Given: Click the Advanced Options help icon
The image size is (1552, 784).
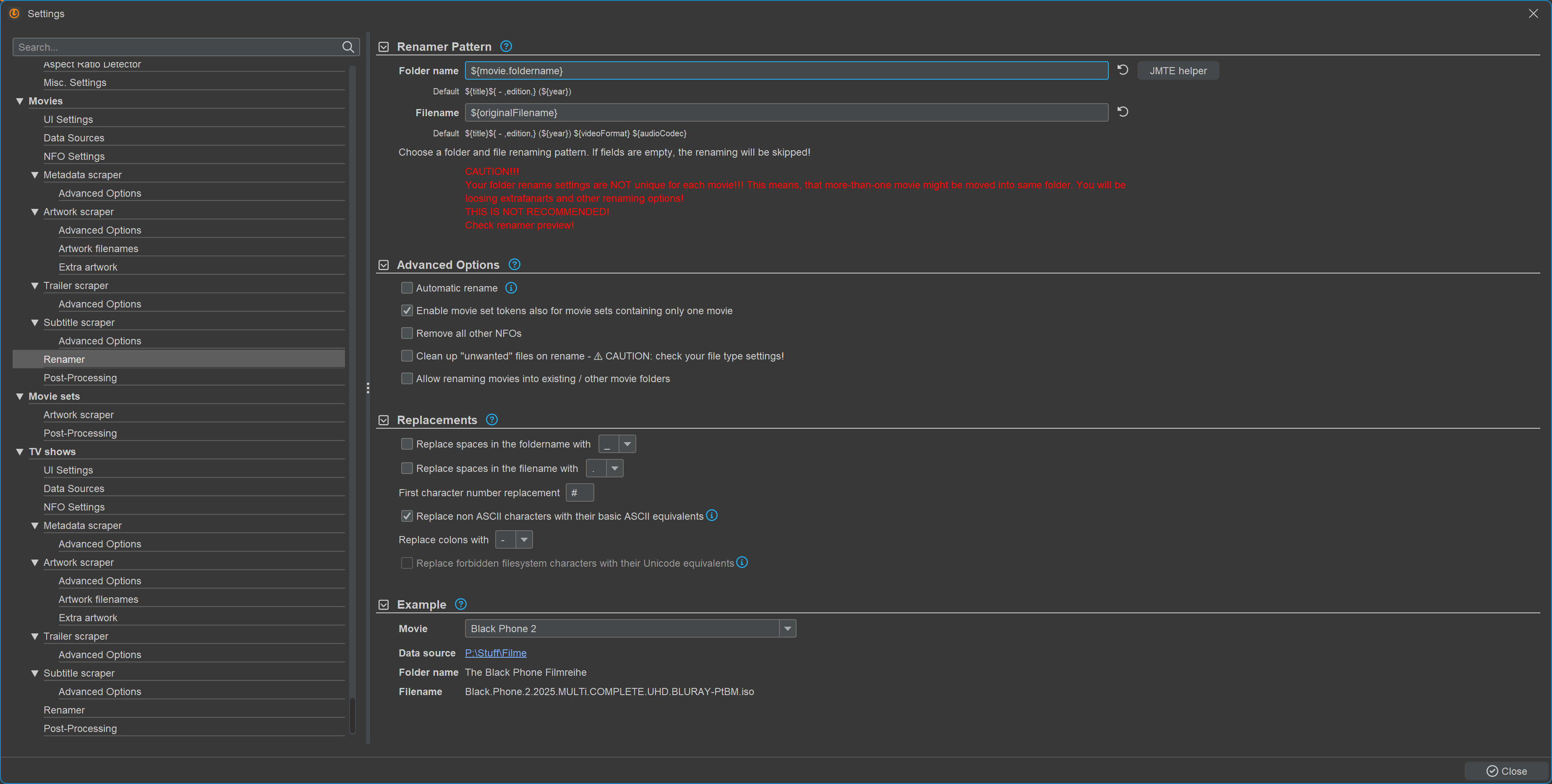Looking at the screenshot, I should pyautogui.click(x=514, y=264).
